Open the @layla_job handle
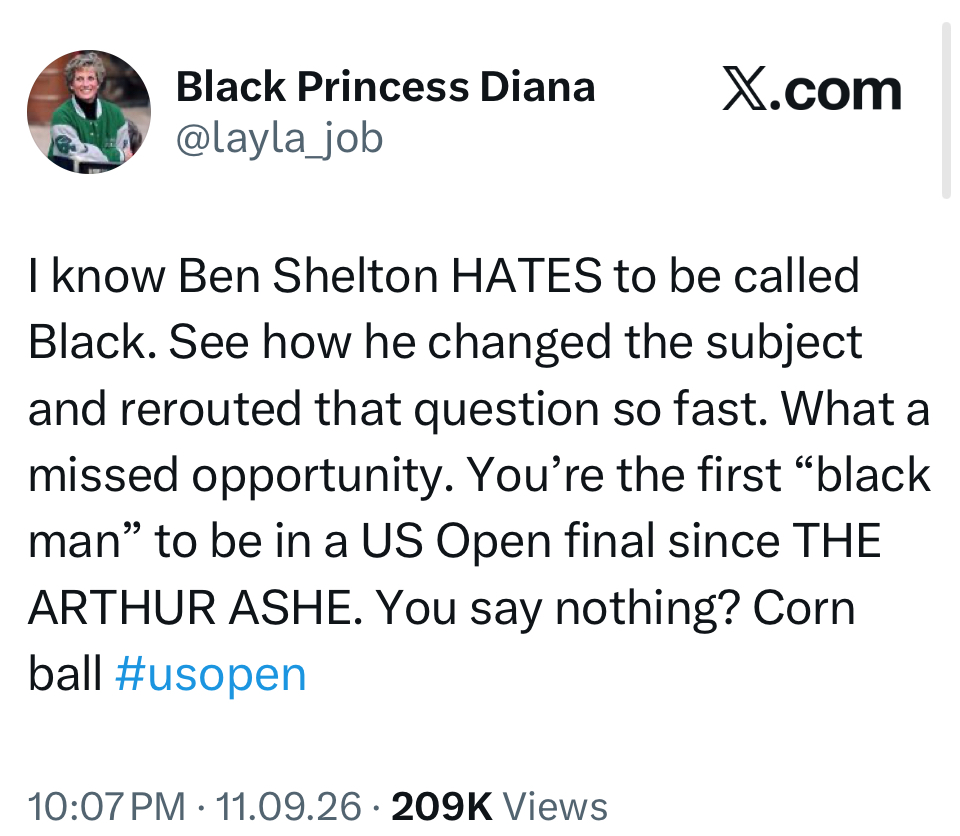Viewport: 960px width, 836px height. (279, 139)
